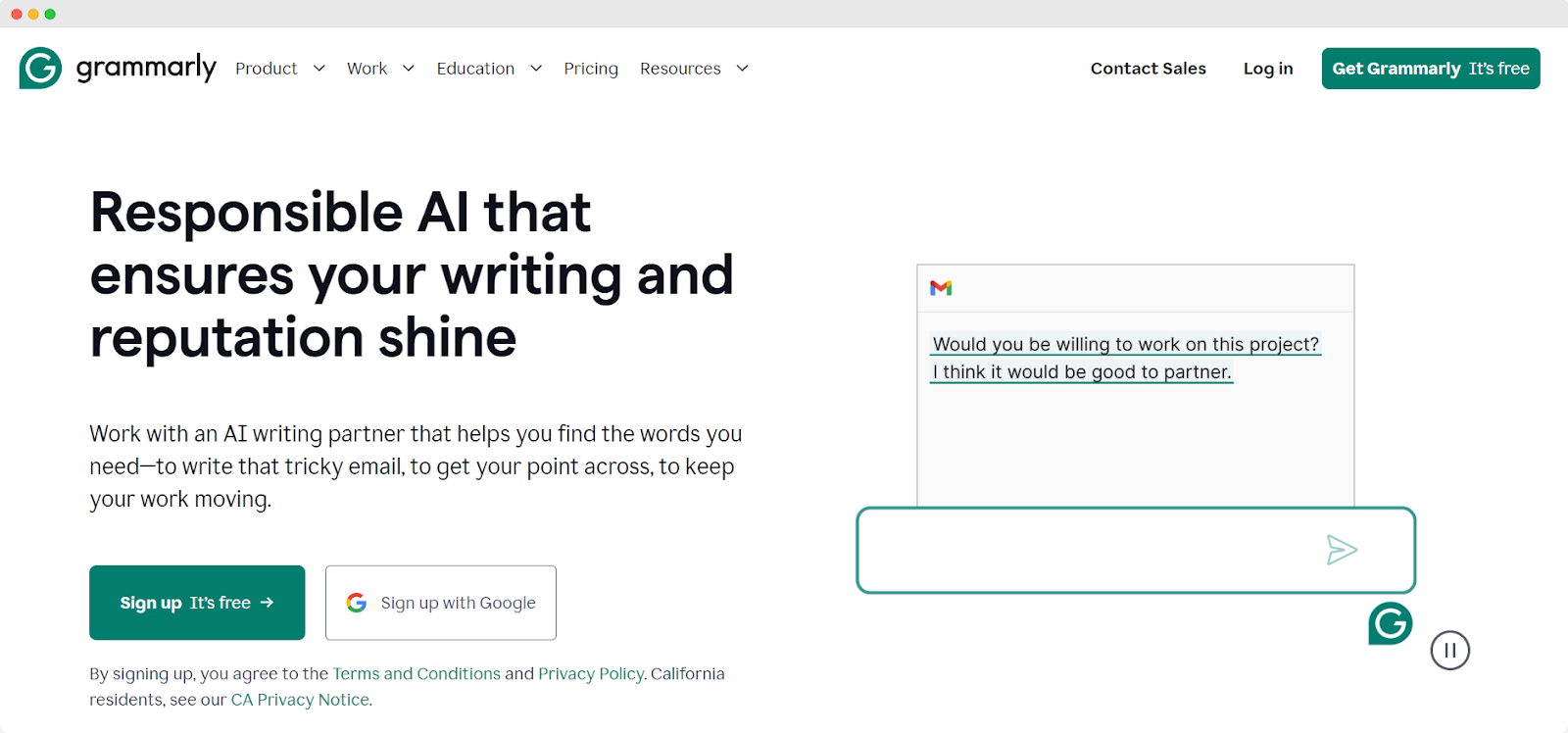Open the Product menu

point(267,69)
